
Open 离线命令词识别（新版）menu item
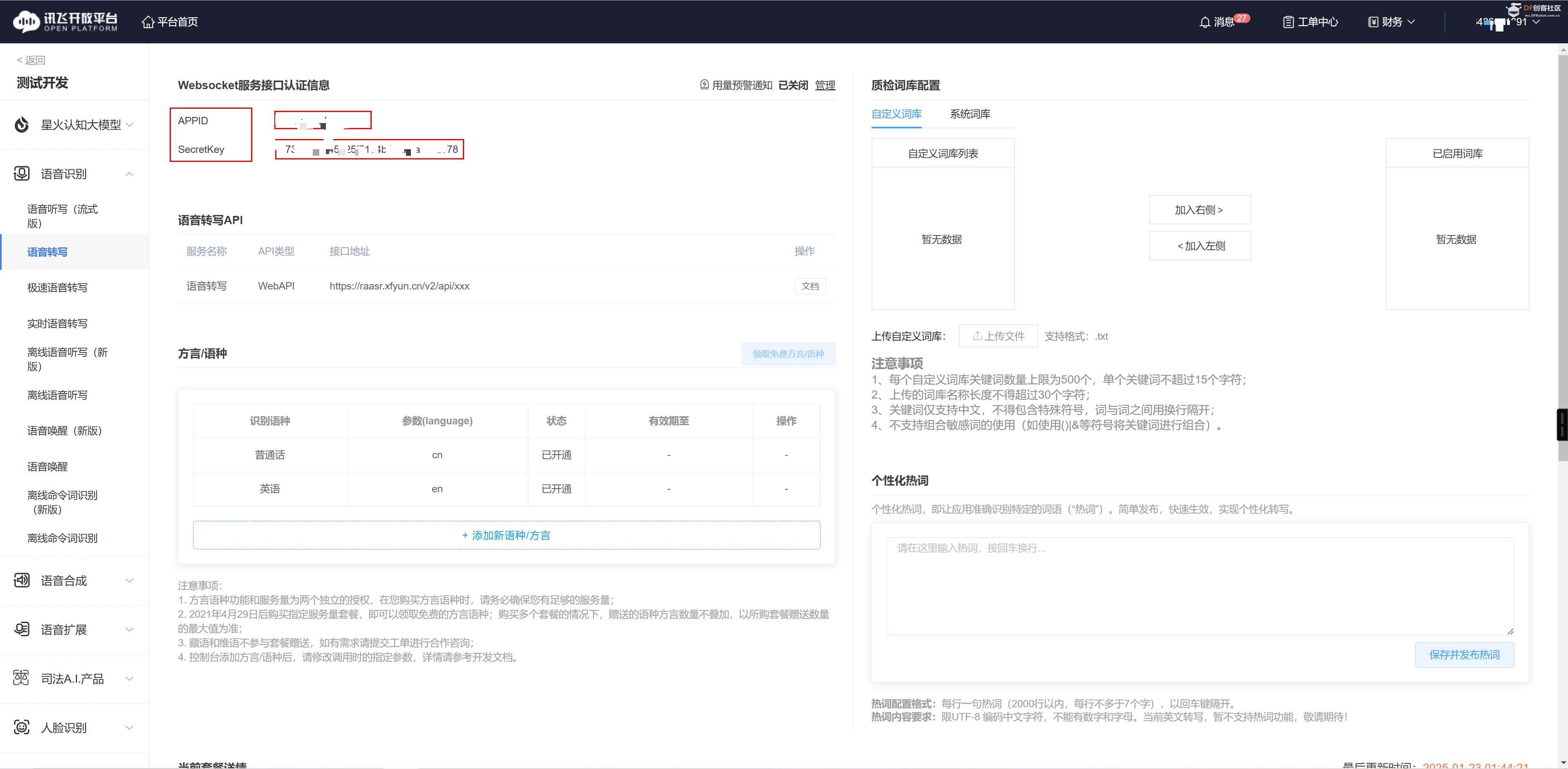[63, 502]
